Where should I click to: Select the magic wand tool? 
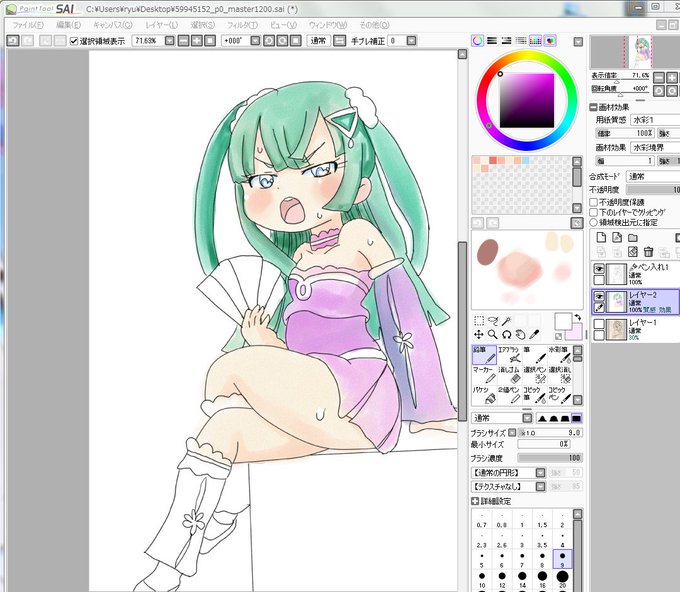tap(506, 321)
